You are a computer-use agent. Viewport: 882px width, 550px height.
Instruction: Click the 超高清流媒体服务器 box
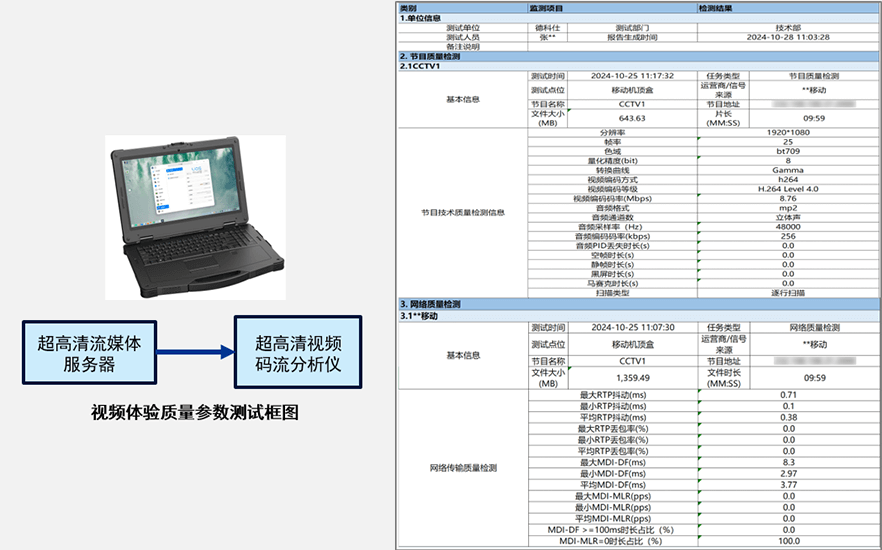(92, 353)
